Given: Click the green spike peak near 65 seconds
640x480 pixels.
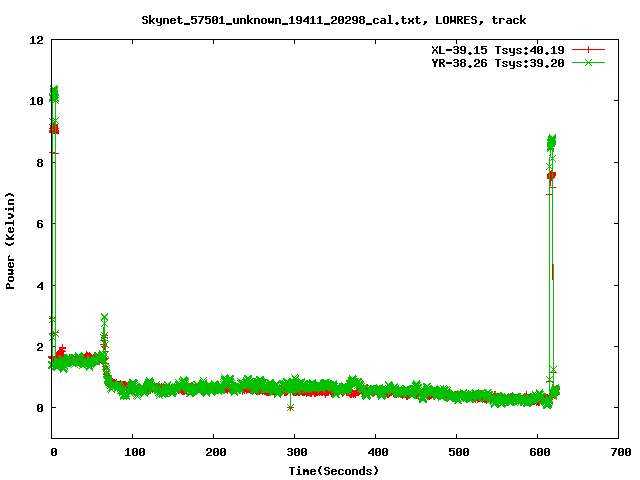Looking at the screenshot, I should [104, 317].
